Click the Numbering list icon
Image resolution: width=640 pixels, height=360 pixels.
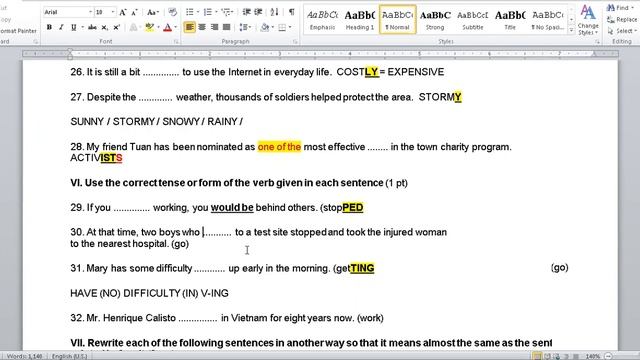[x=207, y=12]
